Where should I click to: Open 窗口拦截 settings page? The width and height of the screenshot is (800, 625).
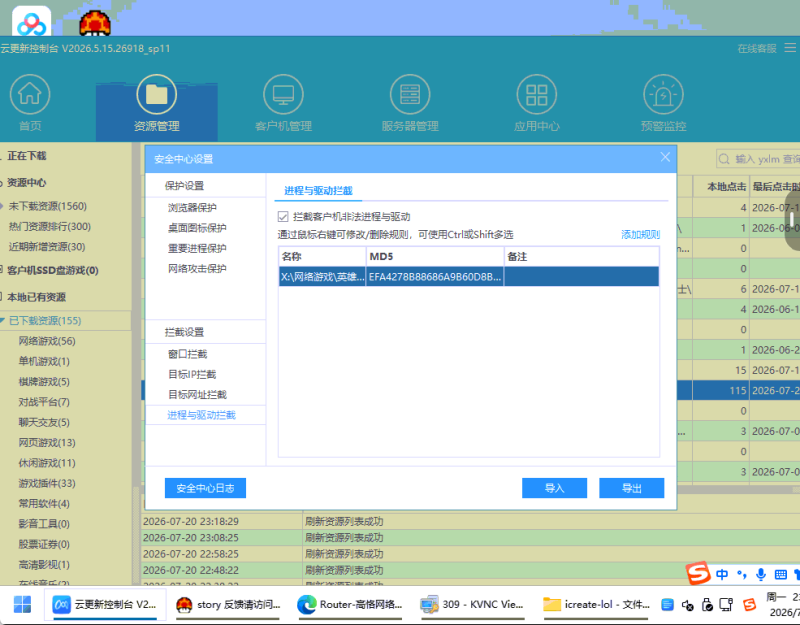[187, 354]
